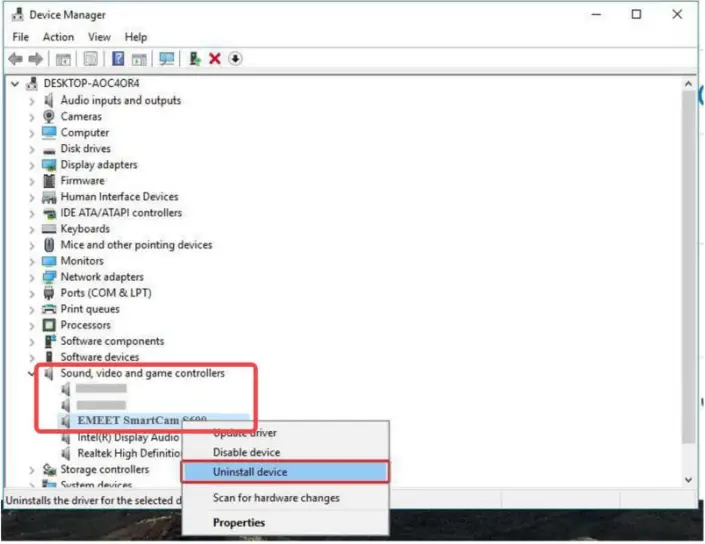Minimize the Device Manager window
Viewport: 705px width, 544px height.
click(x=596, y=14)
